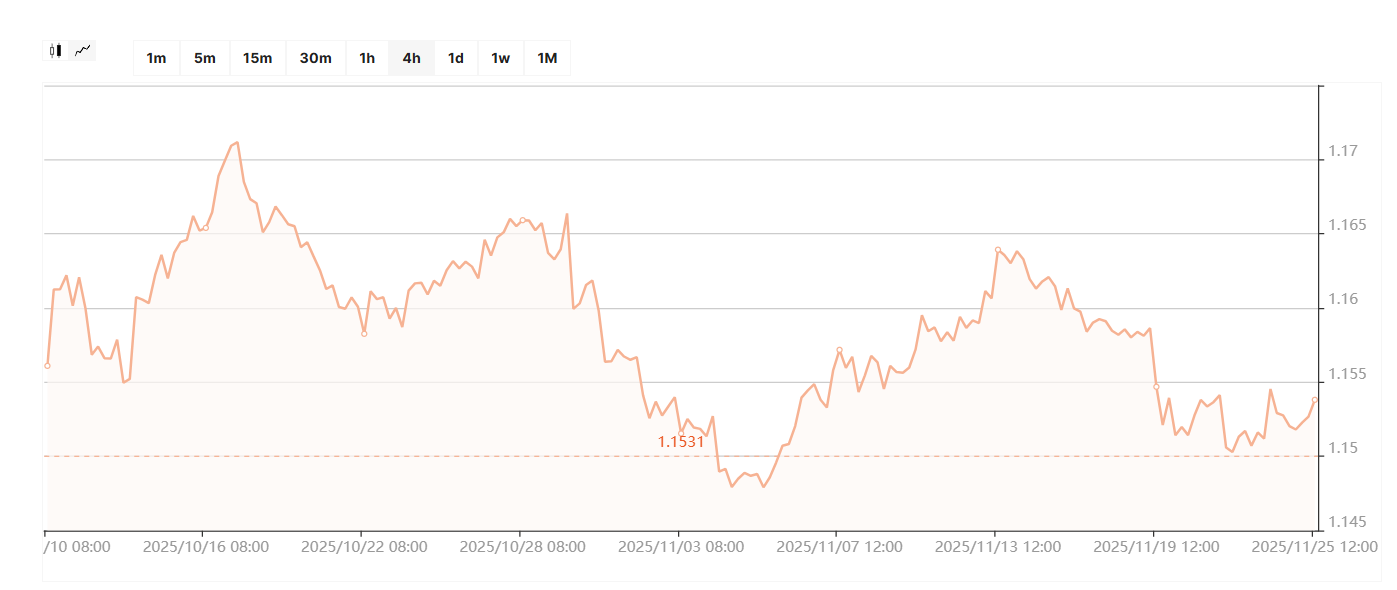Switch to candlestick chart view
This screenshot has height=590, width=1397.
(x=56, y=50)
